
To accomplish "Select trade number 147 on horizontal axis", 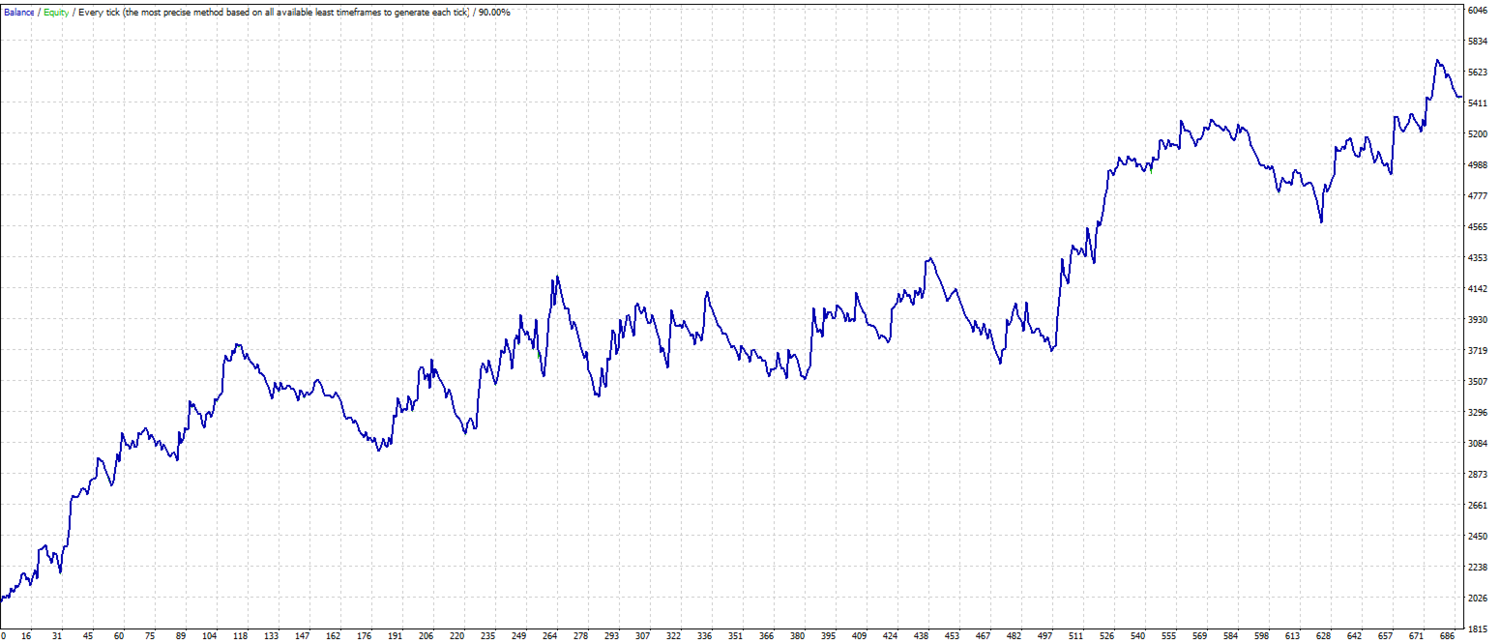I will (302, 636).
